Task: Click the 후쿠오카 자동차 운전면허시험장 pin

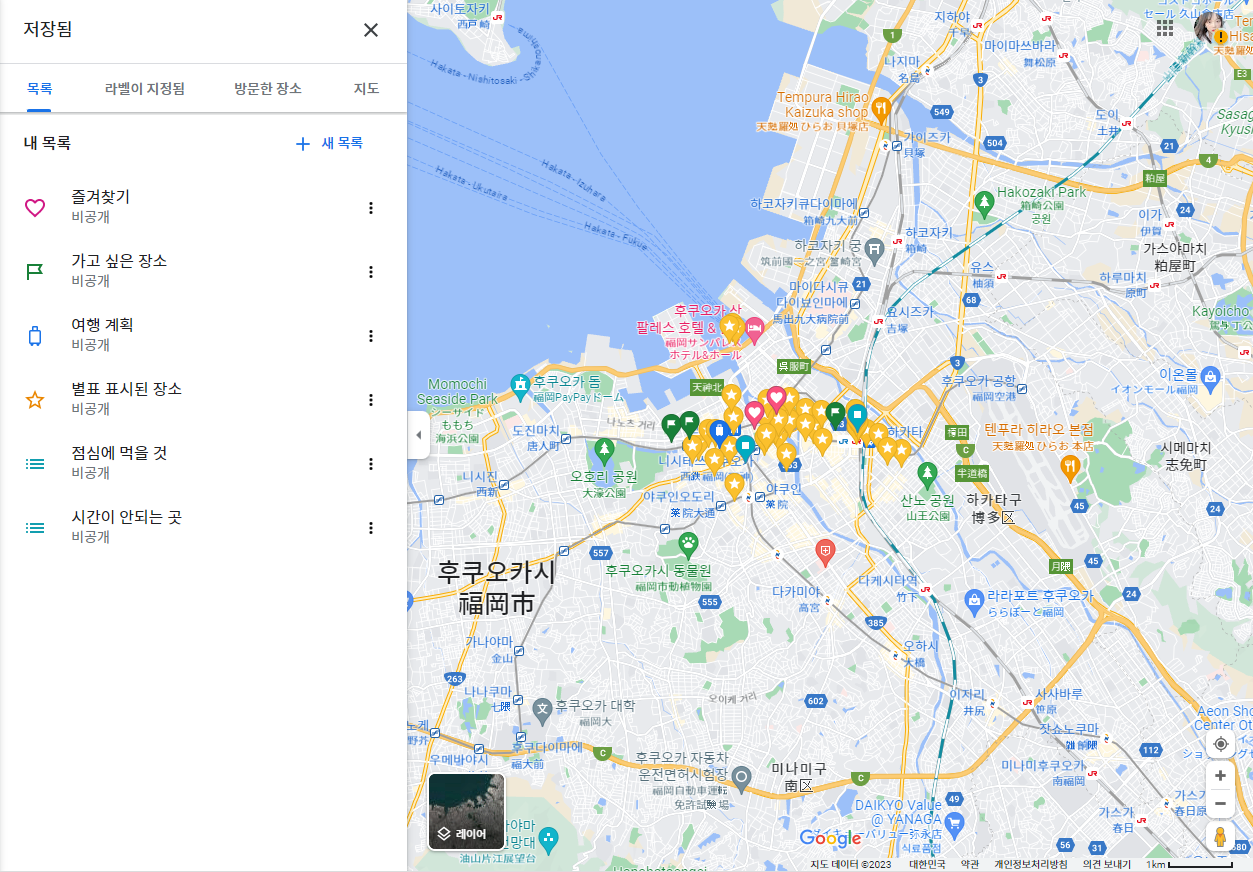Action: click(741, 778)
